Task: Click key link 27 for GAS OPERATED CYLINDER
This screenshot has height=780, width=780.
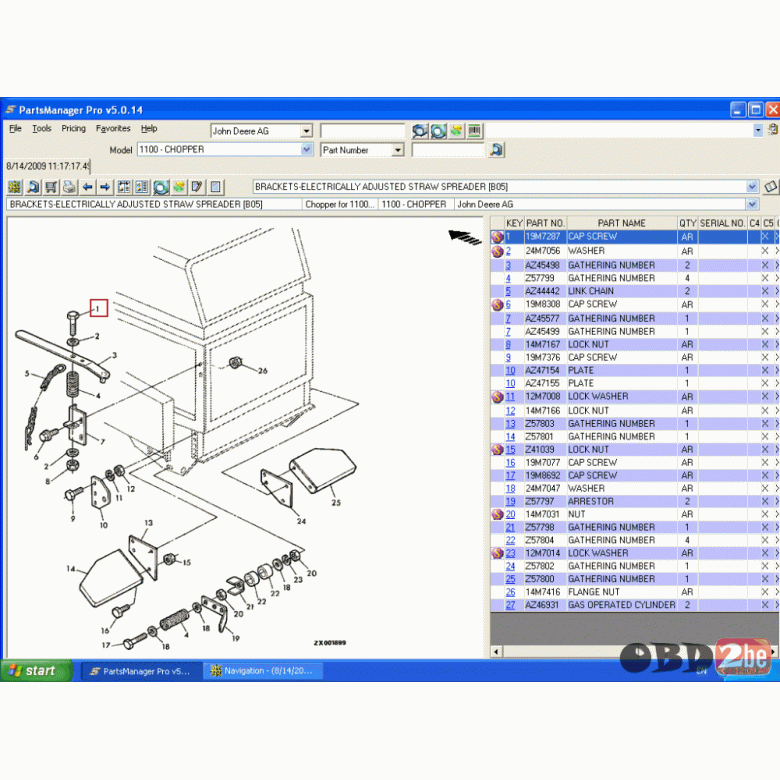Action: (510, 605)
